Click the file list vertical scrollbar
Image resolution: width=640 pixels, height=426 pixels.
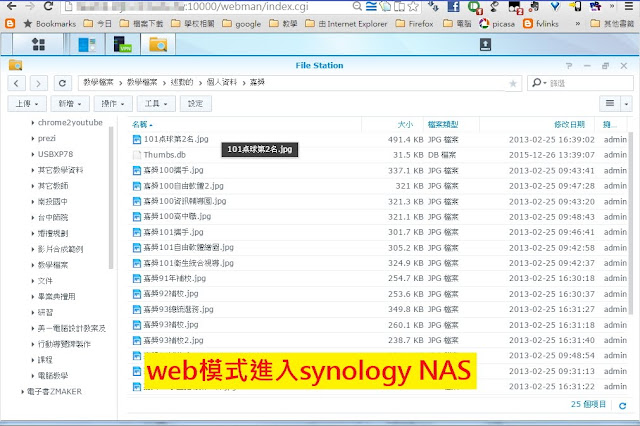(x=631, y=222)
